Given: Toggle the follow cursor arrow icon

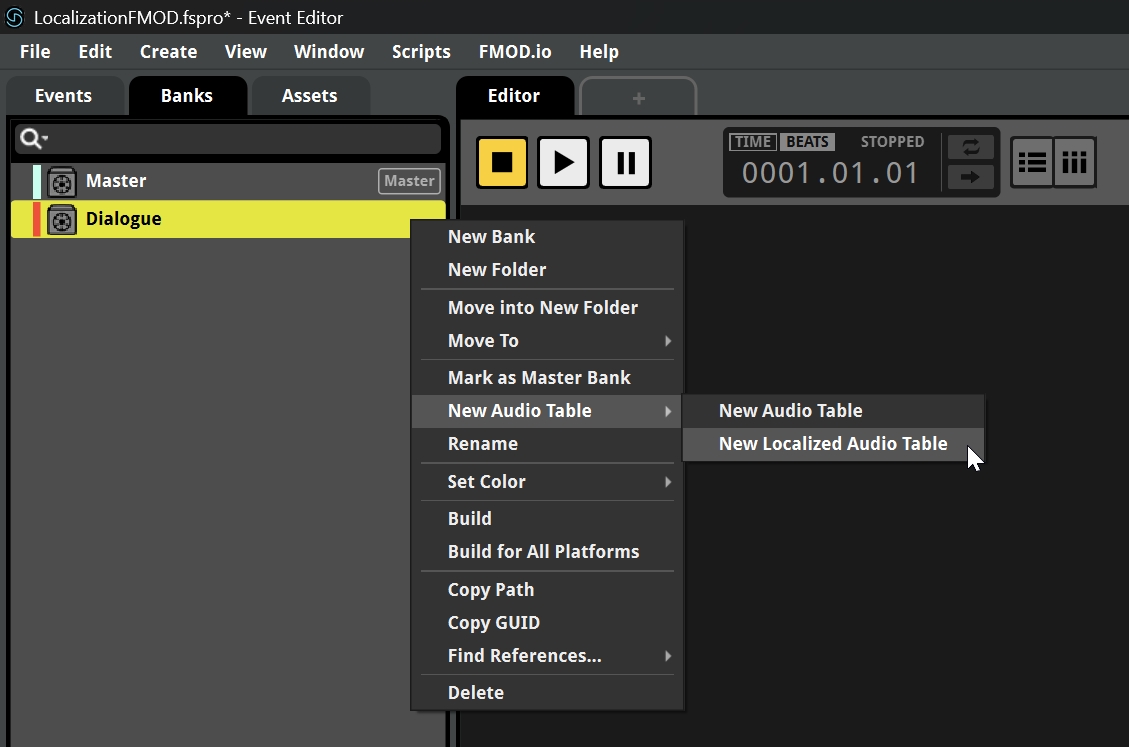Looking at the screenshot, I should [x=970, y=177].
